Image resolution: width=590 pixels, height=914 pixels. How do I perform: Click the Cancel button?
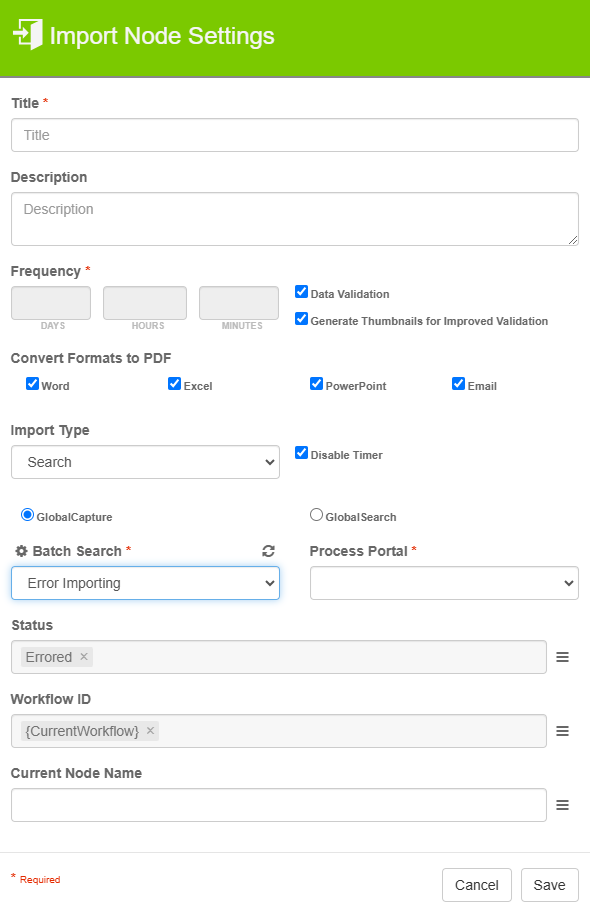coord(476,885)
